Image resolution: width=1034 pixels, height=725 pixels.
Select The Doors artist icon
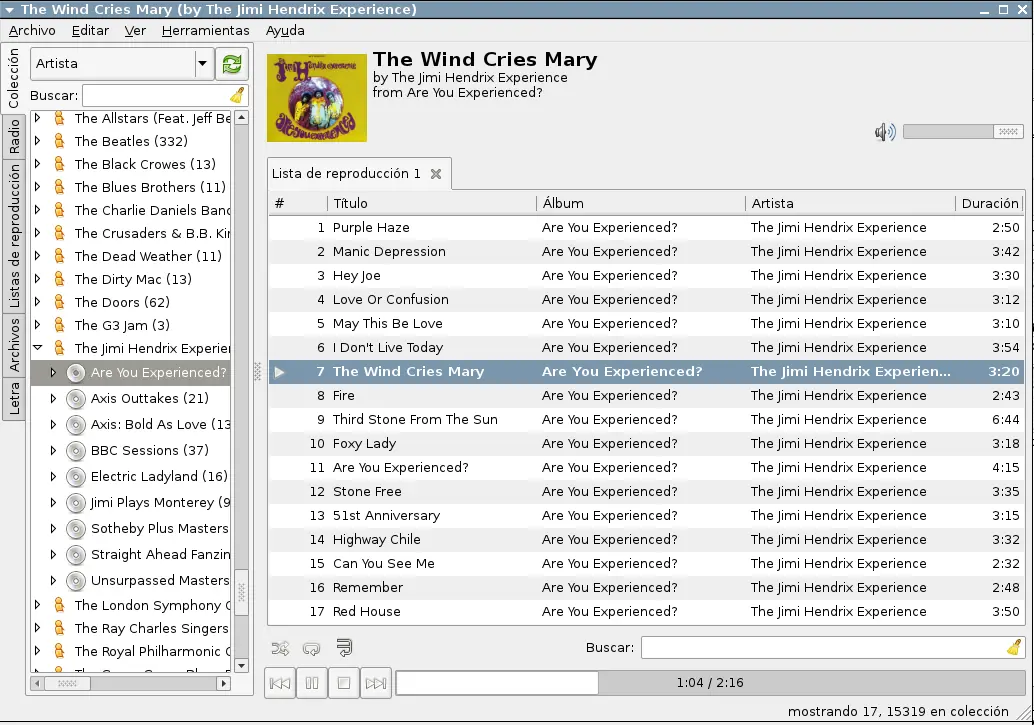(59, 302)
